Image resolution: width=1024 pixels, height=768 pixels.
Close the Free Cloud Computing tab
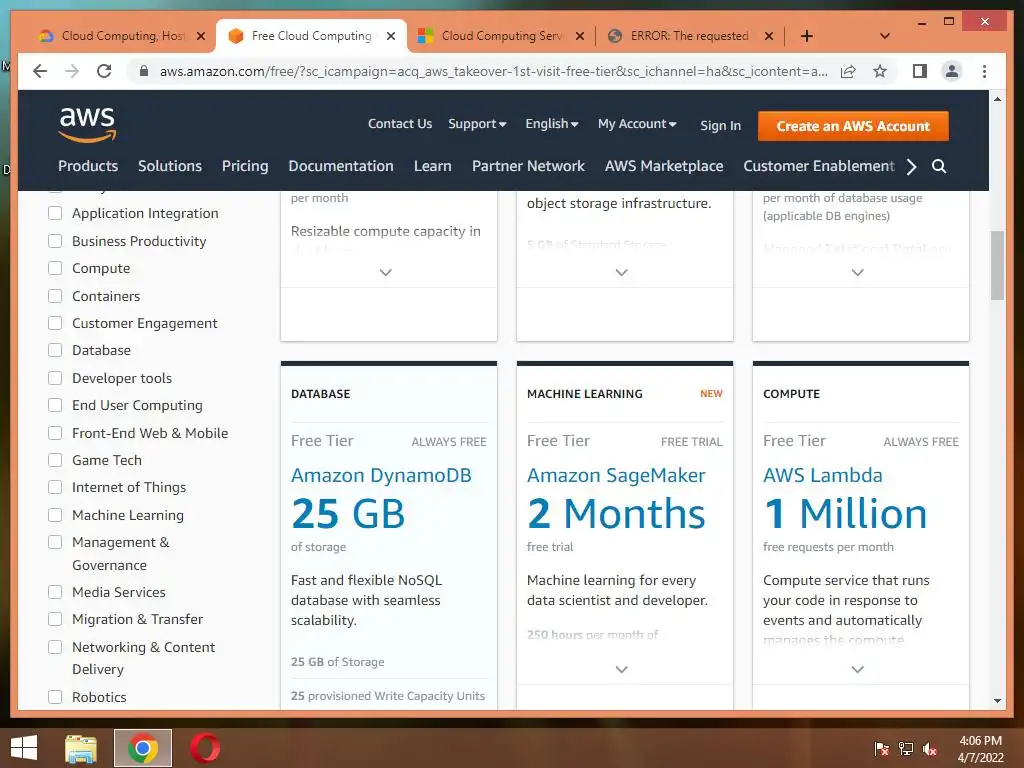tap(391, 36)
